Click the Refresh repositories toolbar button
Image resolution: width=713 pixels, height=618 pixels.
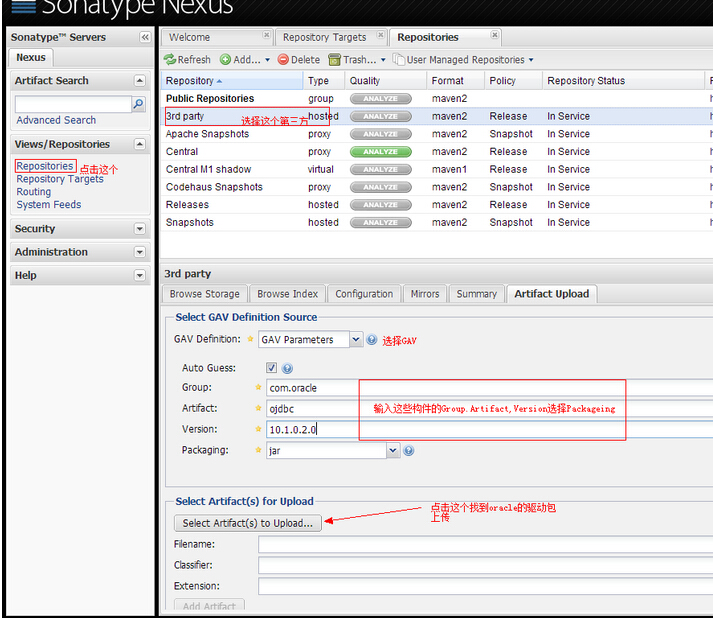(x=187, y=60)
